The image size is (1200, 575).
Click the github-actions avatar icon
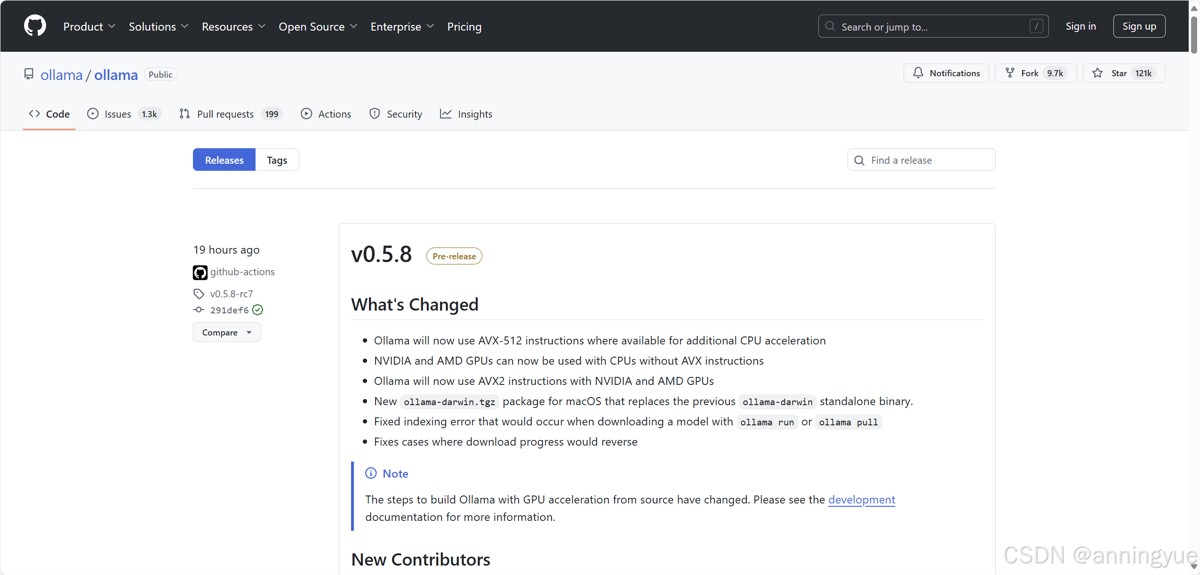[200, 272]
